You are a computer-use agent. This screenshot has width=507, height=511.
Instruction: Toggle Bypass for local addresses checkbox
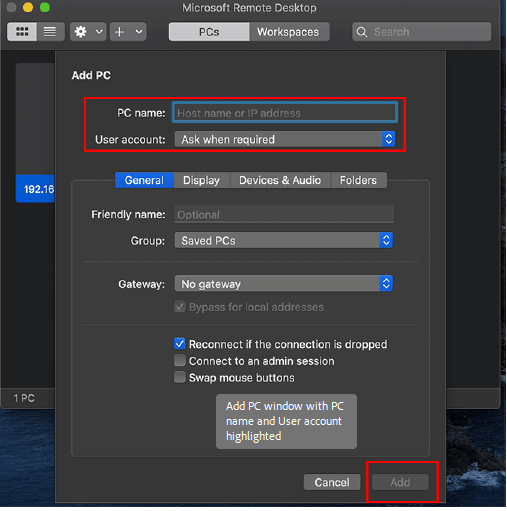tap(180, 307)
